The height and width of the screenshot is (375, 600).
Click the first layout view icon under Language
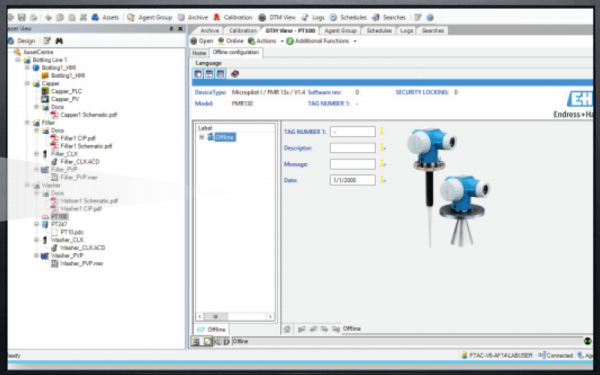[x=198, y=74]
